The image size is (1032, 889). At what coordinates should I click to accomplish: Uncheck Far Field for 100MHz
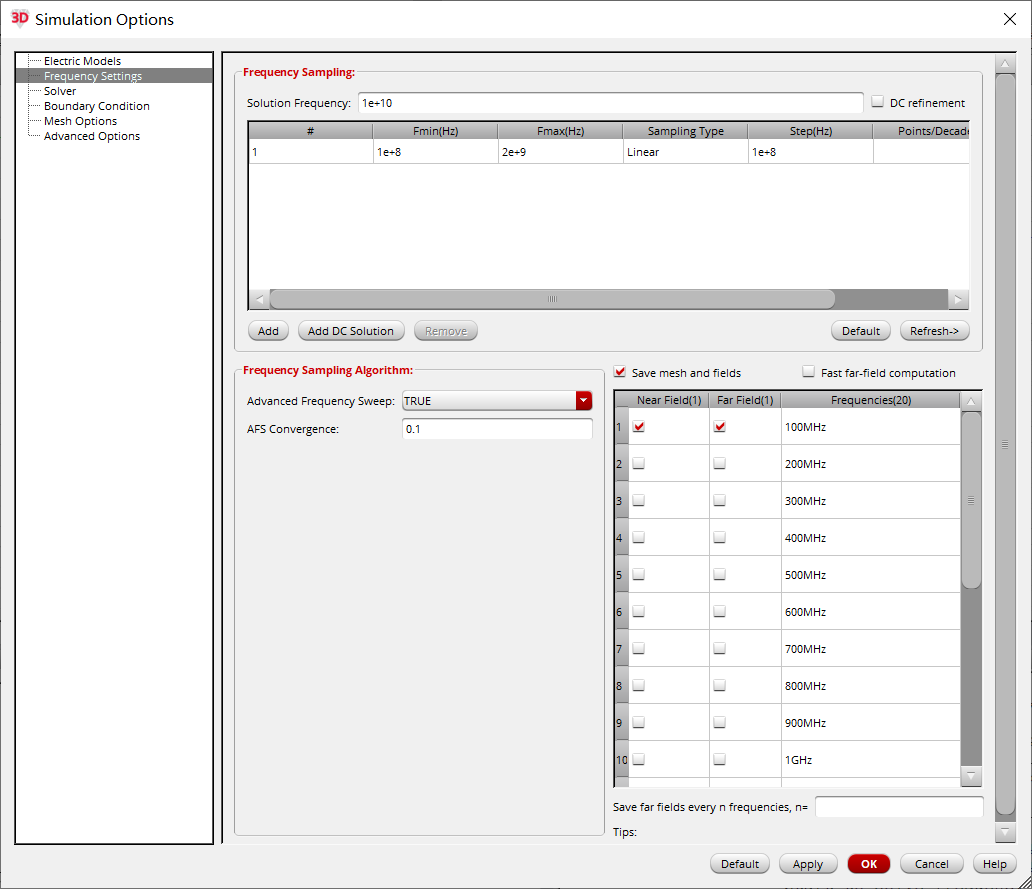[717, 426]
